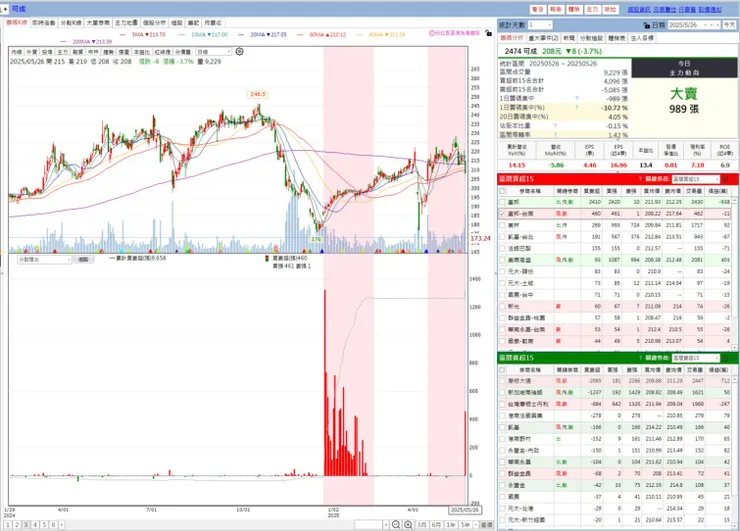Click the 2025/05/26 date marker on chart axis
Viewport: 740px width, 531px height.
pos(464,510)
